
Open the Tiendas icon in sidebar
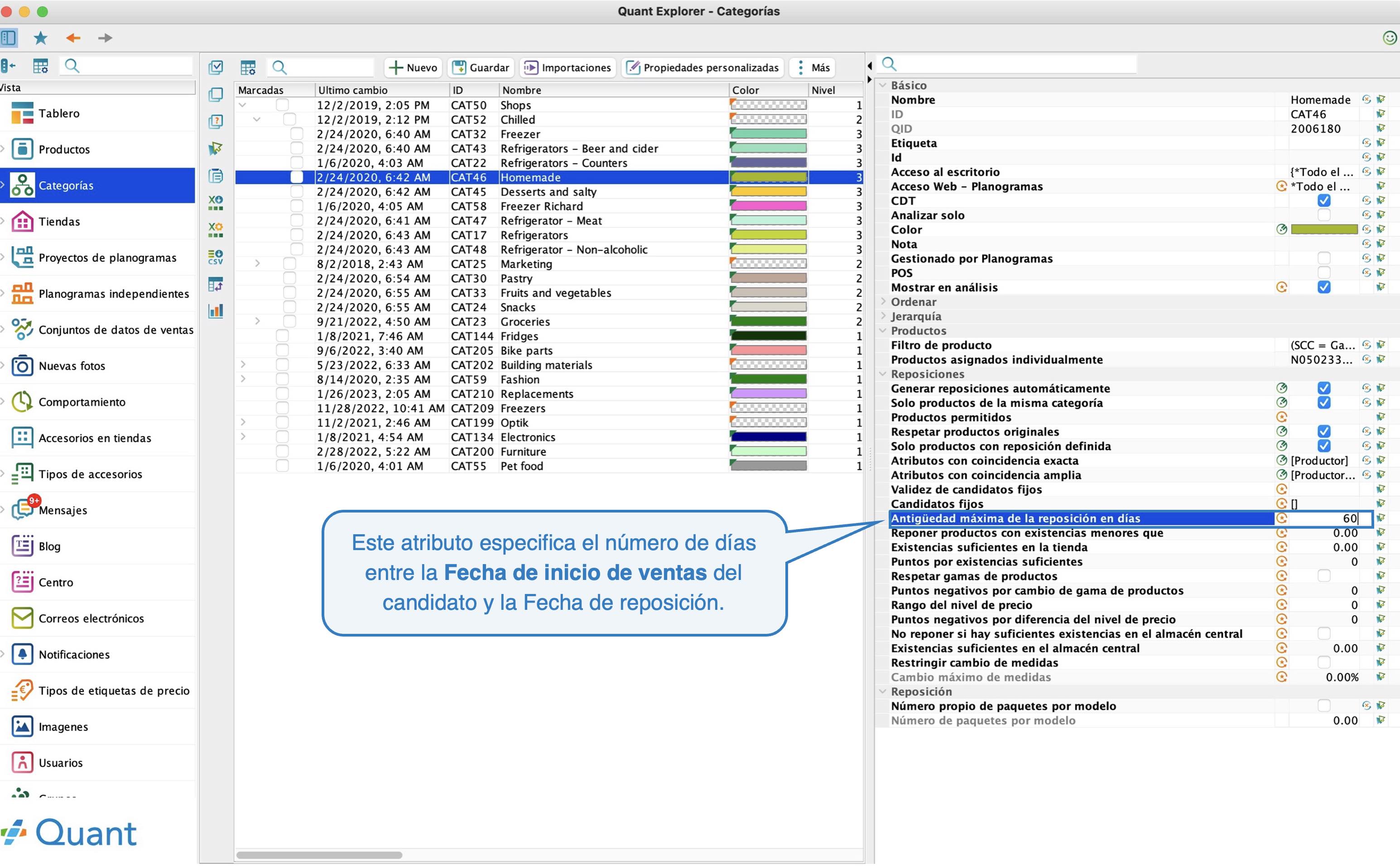[22, 221]
